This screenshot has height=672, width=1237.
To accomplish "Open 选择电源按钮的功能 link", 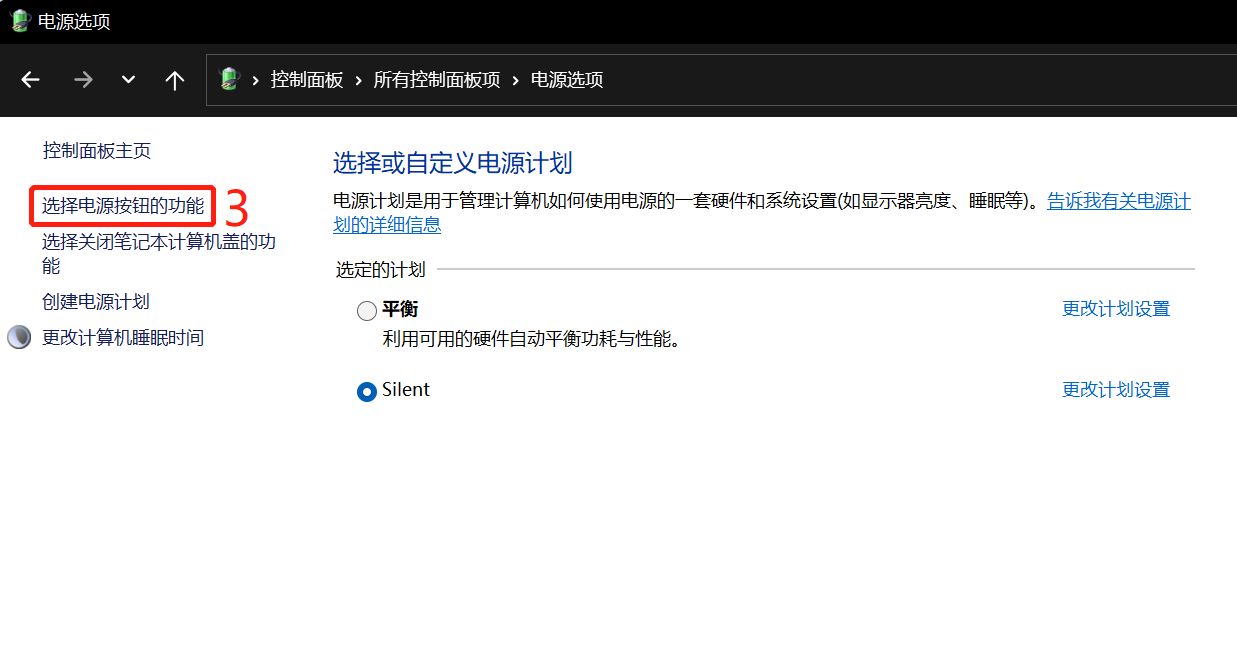I will coord(122,207).
